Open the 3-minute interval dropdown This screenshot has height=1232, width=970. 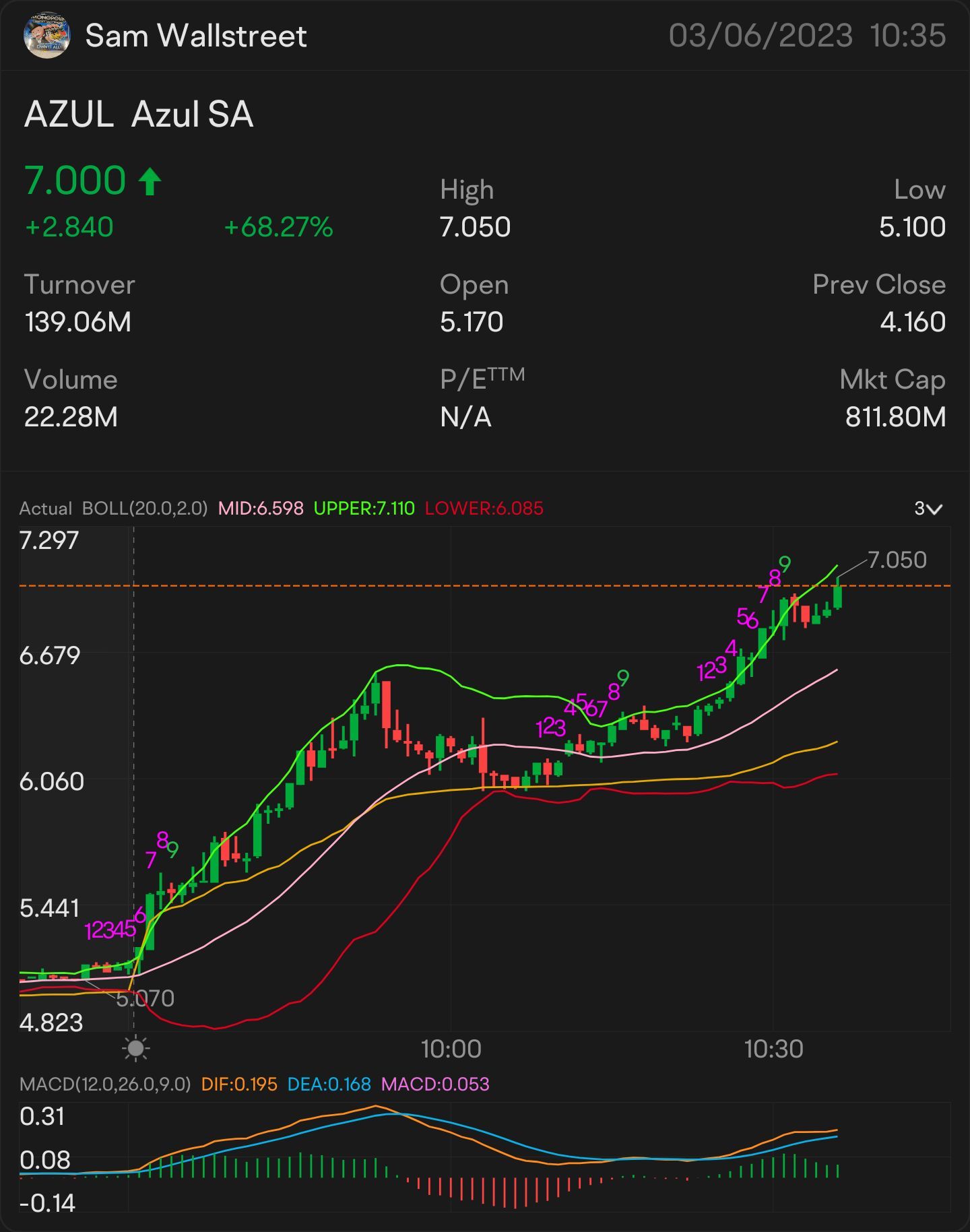[928, 509]
